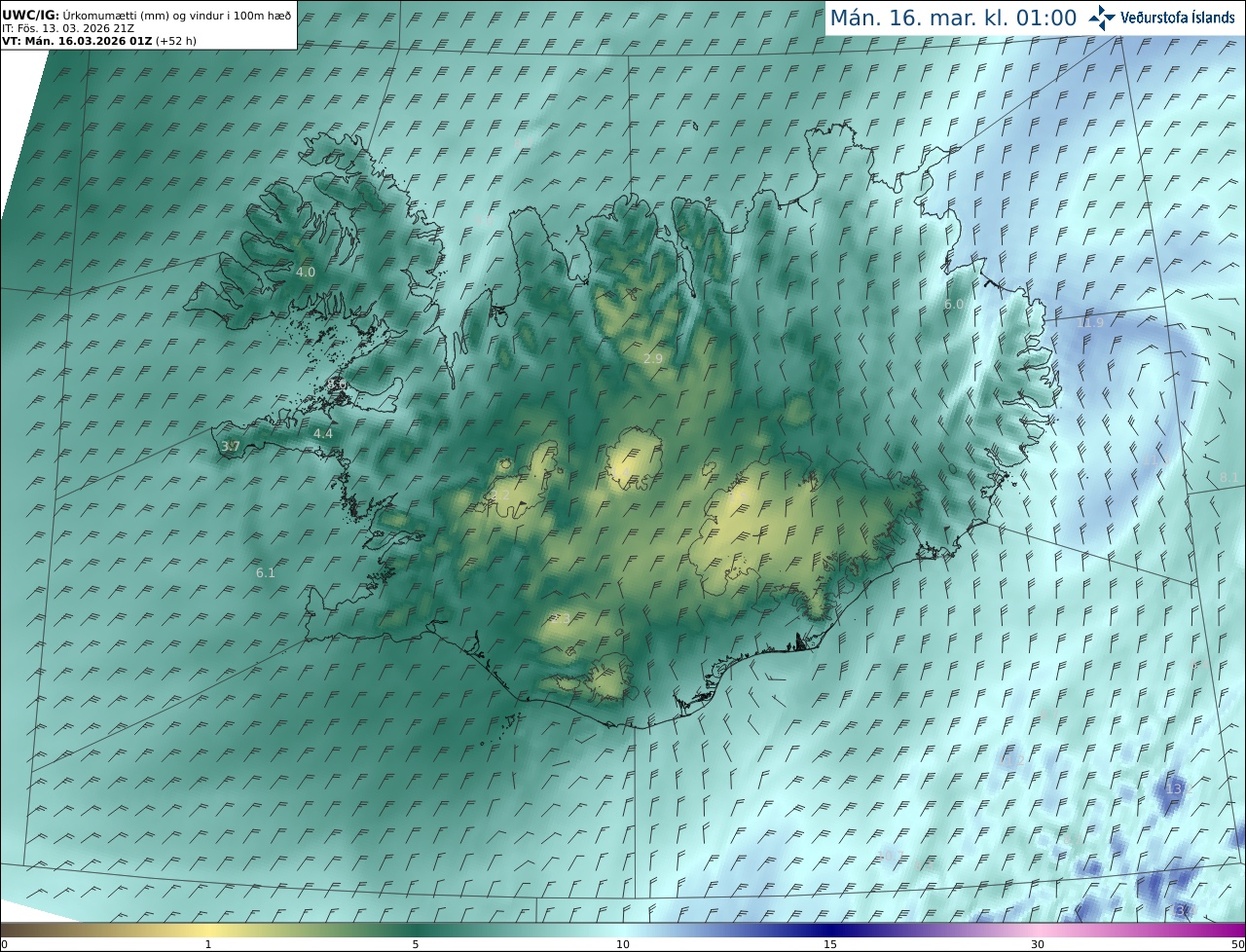The image size is (1246, 952).
Task: Click the 2.9 value label on the map
Action: [653, 359]
